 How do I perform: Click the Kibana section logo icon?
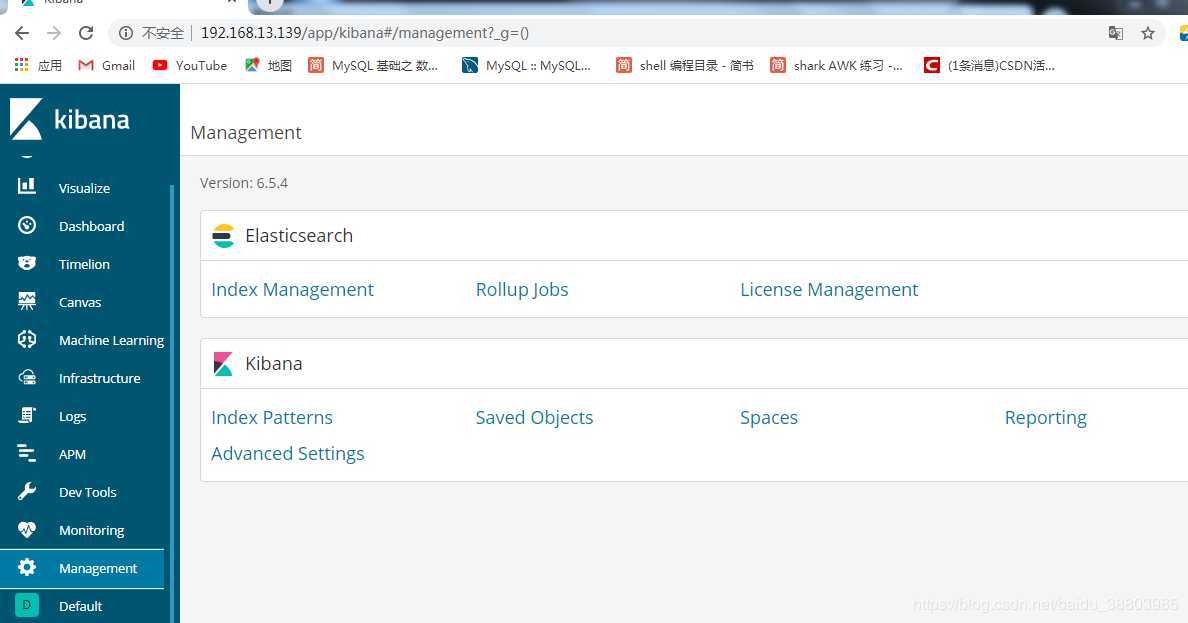pyautogui.click(x=223, y=364)
